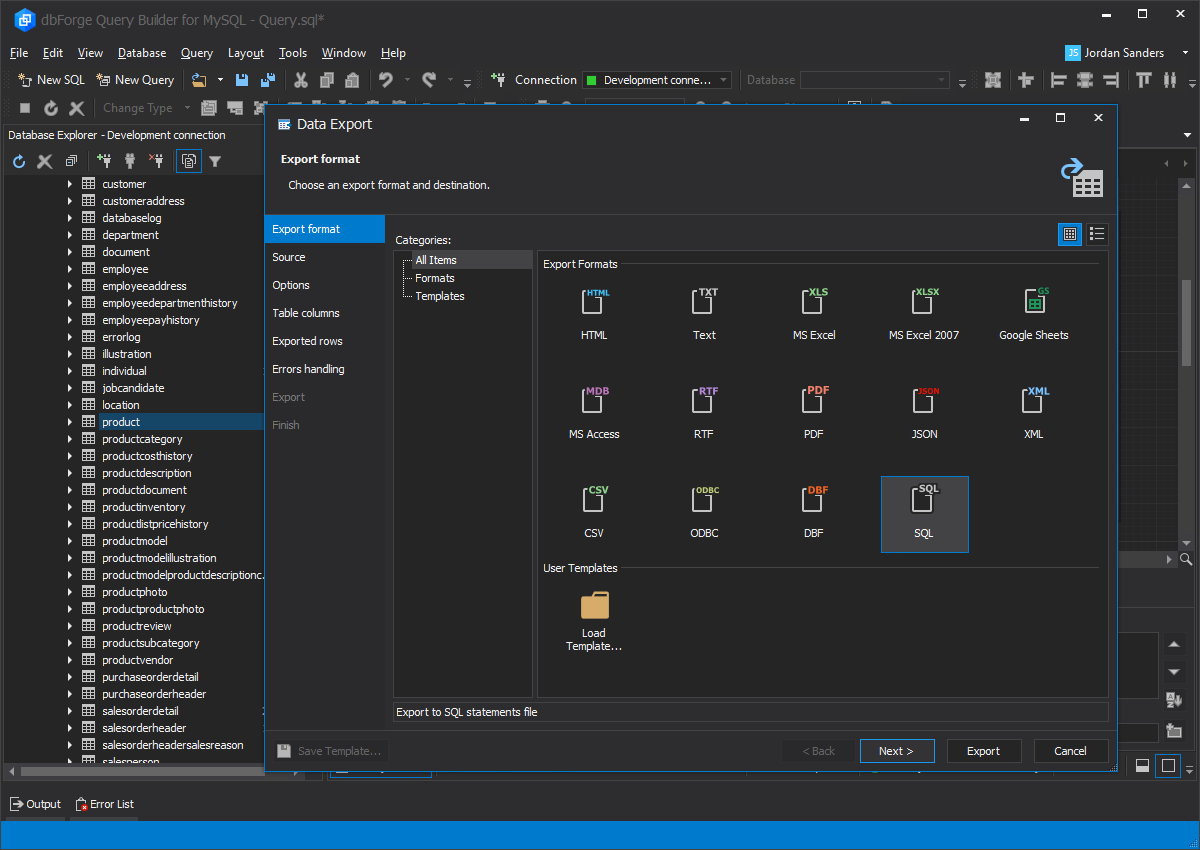Open the Database menu

(x=142, y=53)
